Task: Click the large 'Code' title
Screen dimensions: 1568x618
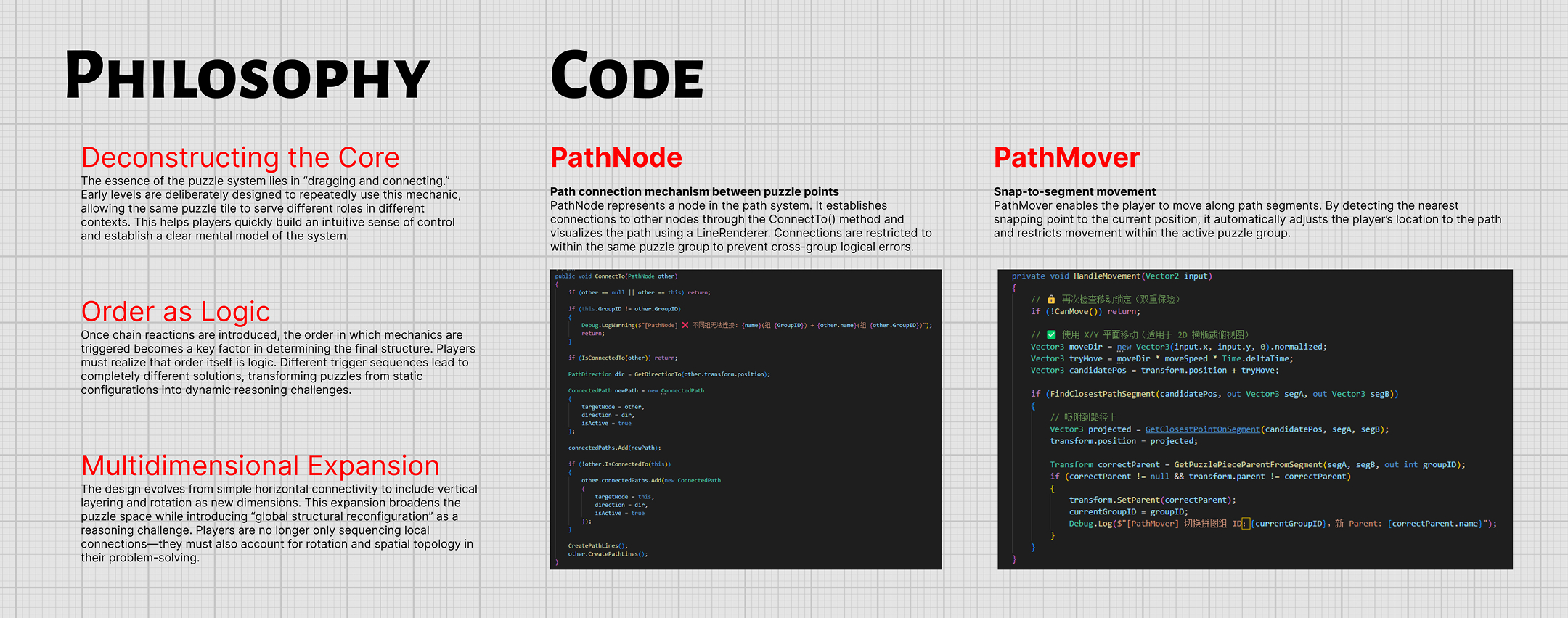Action: (x=626, y=75)
